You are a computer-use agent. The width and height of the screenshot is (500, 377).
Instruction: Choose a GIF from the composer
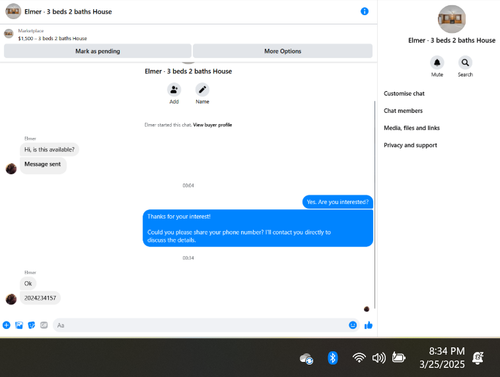click(44, 325)
